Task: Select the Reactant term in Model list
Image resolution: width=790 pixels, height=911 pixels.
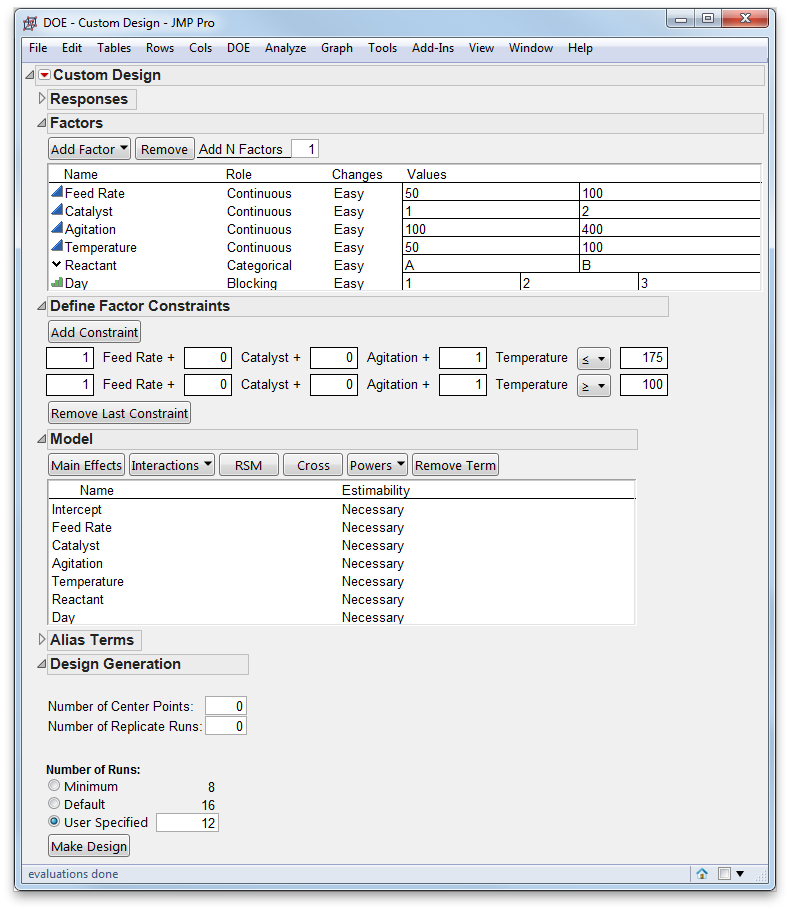Action: 78,599
